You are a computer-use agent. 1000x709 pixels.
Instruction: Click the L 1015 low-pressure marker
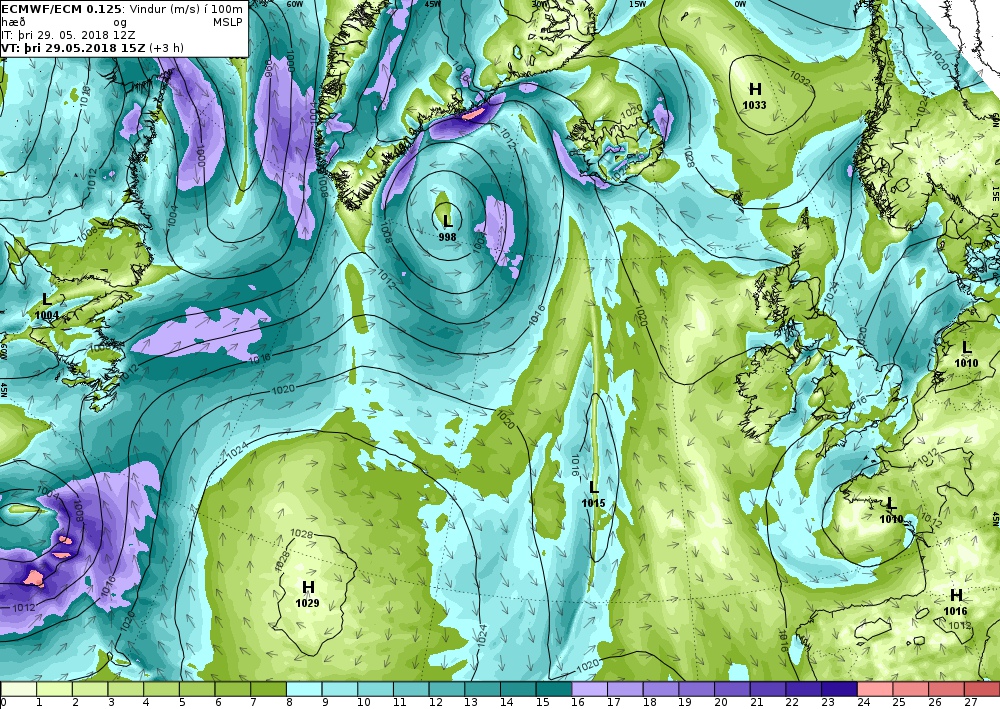point(593,495)
